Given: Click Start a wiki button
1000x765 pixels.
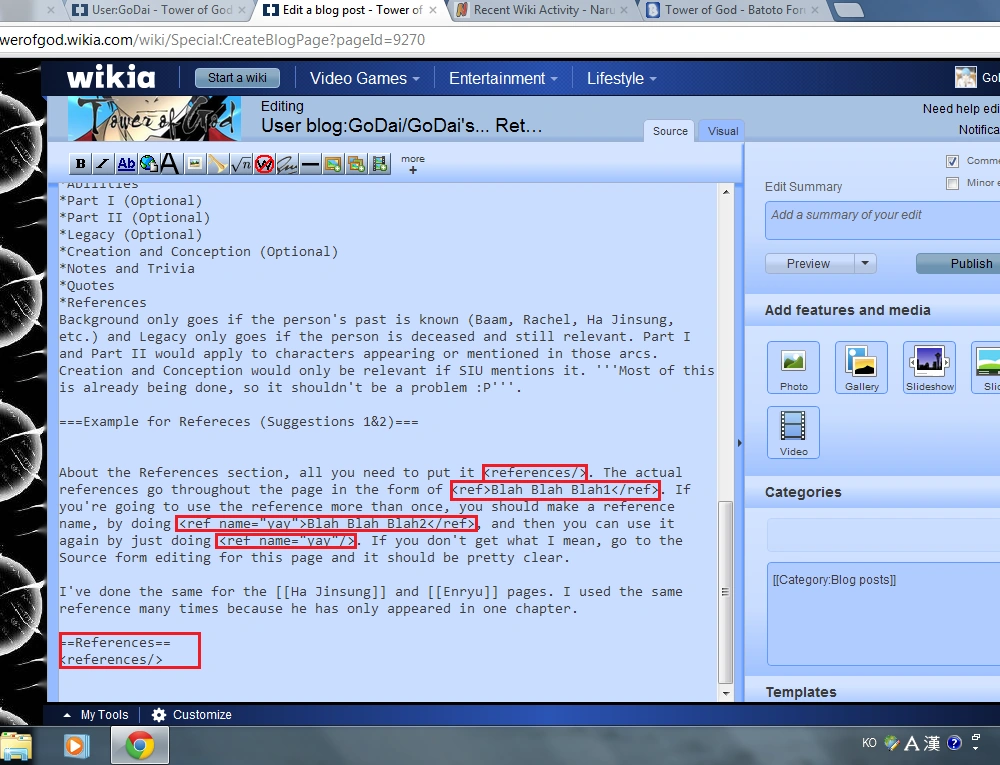Looking at the screenshot, I should 237,78.
